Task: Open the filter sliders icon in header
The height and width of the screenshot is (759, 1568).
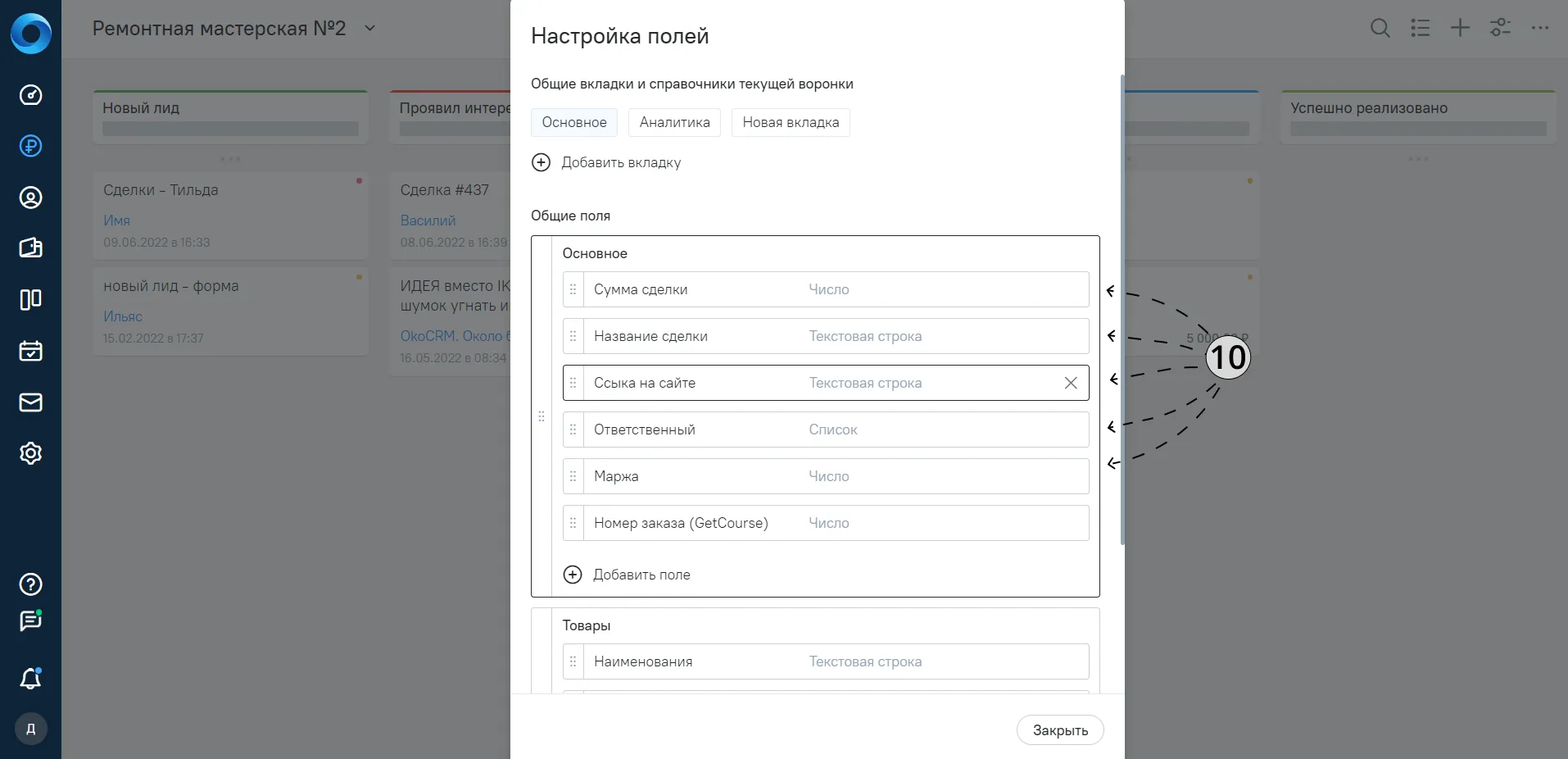Action: coord(1500,29)
